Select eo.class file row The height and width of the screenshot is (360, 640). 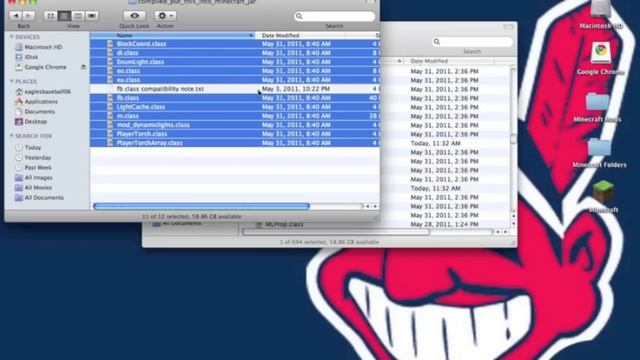[235, 71]
